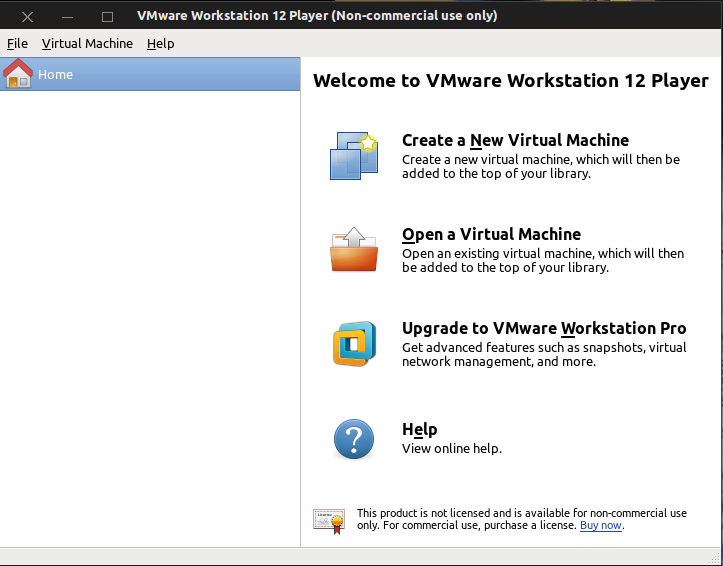Click the Create a New Virtual Machine heading

[515, 140]
